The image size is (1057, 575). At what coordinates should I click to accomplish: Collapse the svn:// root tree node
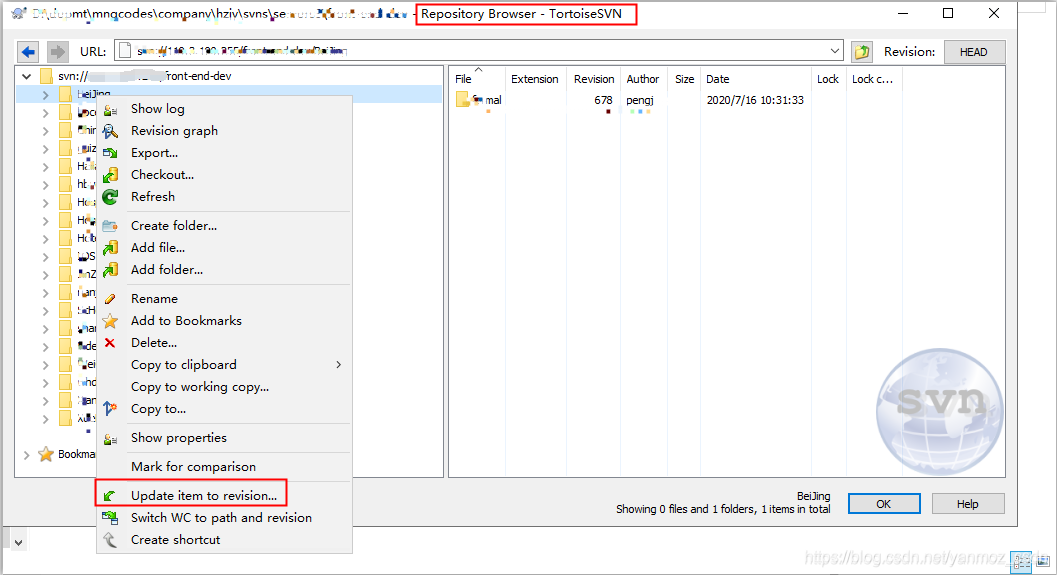click(27, 76)
